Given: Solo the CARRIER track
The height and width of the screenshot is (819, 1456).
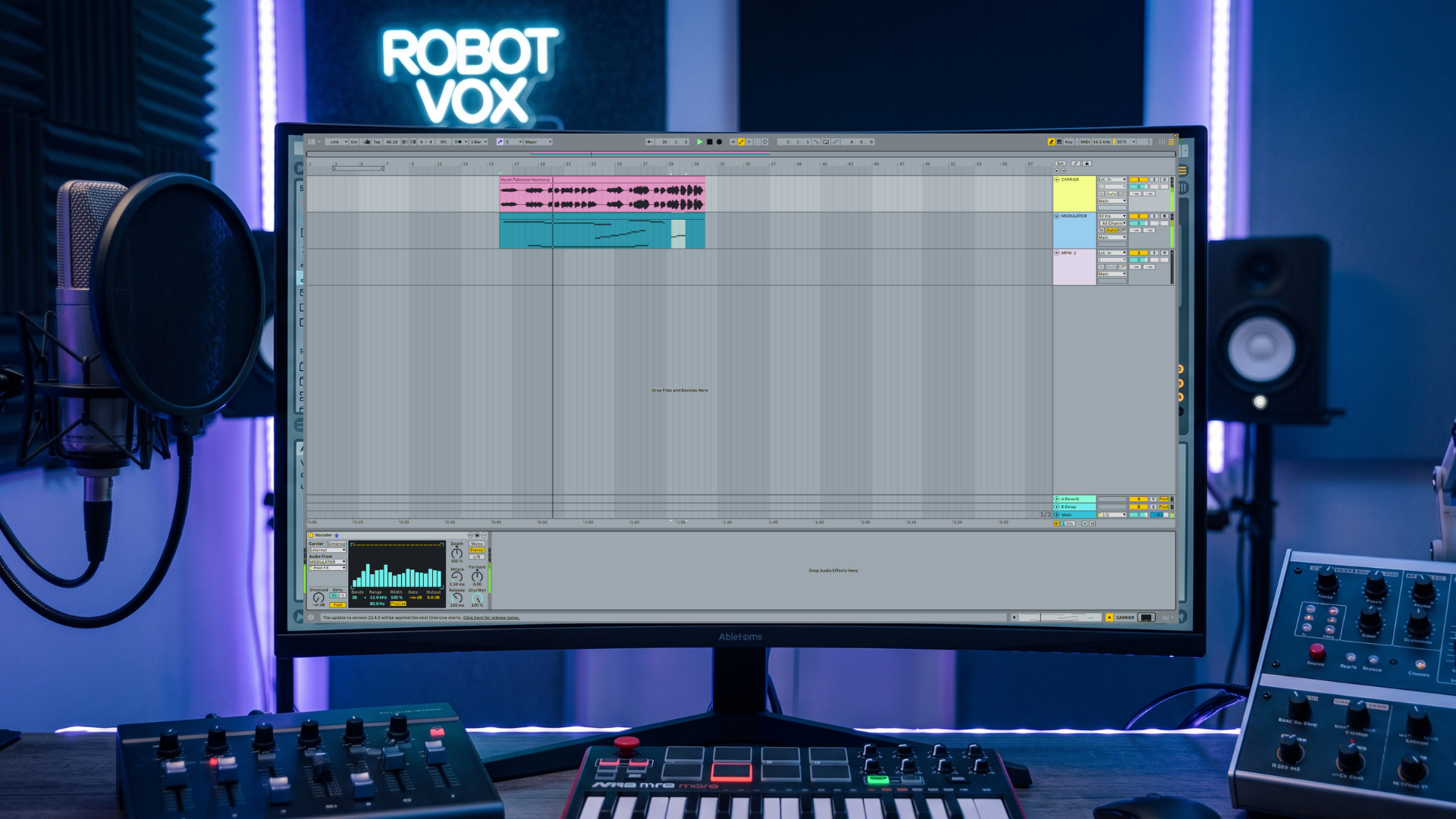Looking at the screenshot, I should click(x=1154, y=180).
